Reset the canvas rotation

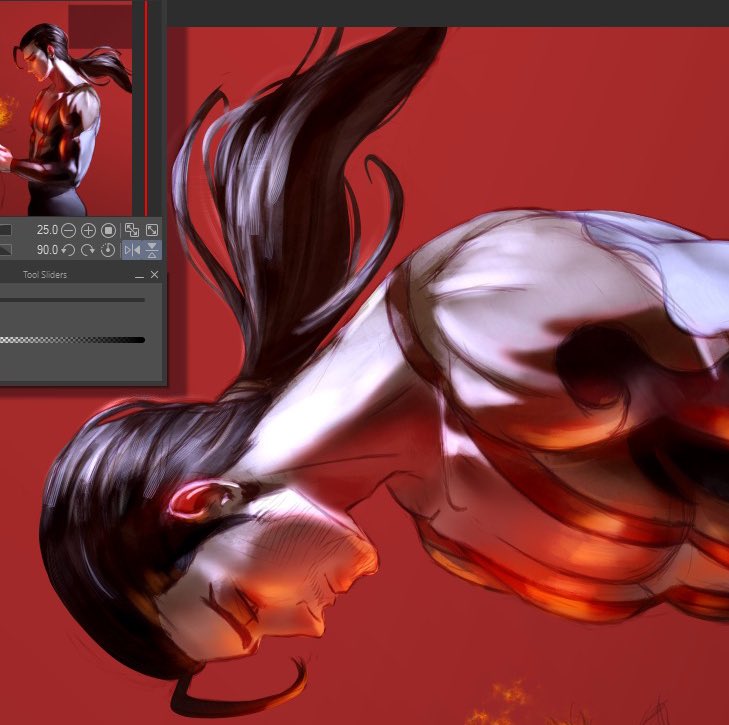108,250
